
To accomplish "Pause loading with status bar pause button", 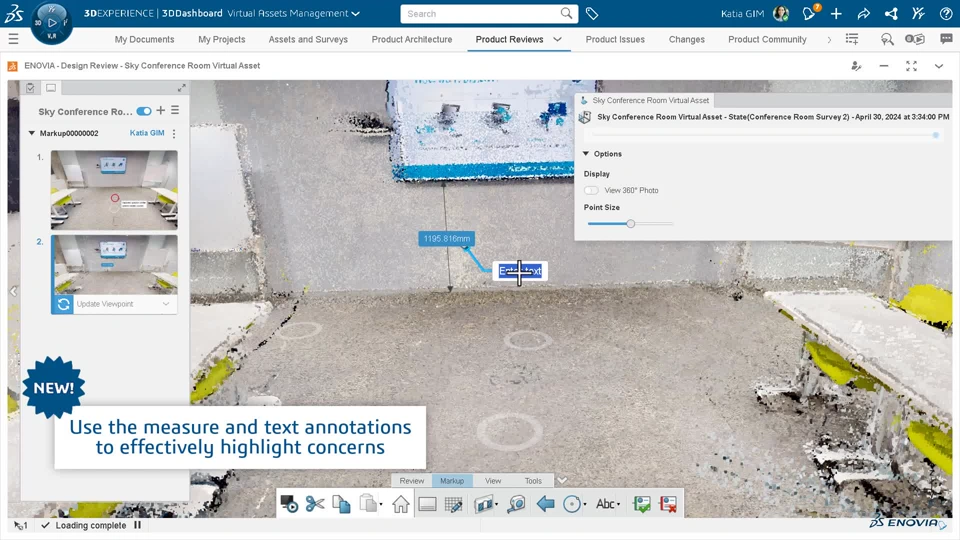I will tap(138, 525).
